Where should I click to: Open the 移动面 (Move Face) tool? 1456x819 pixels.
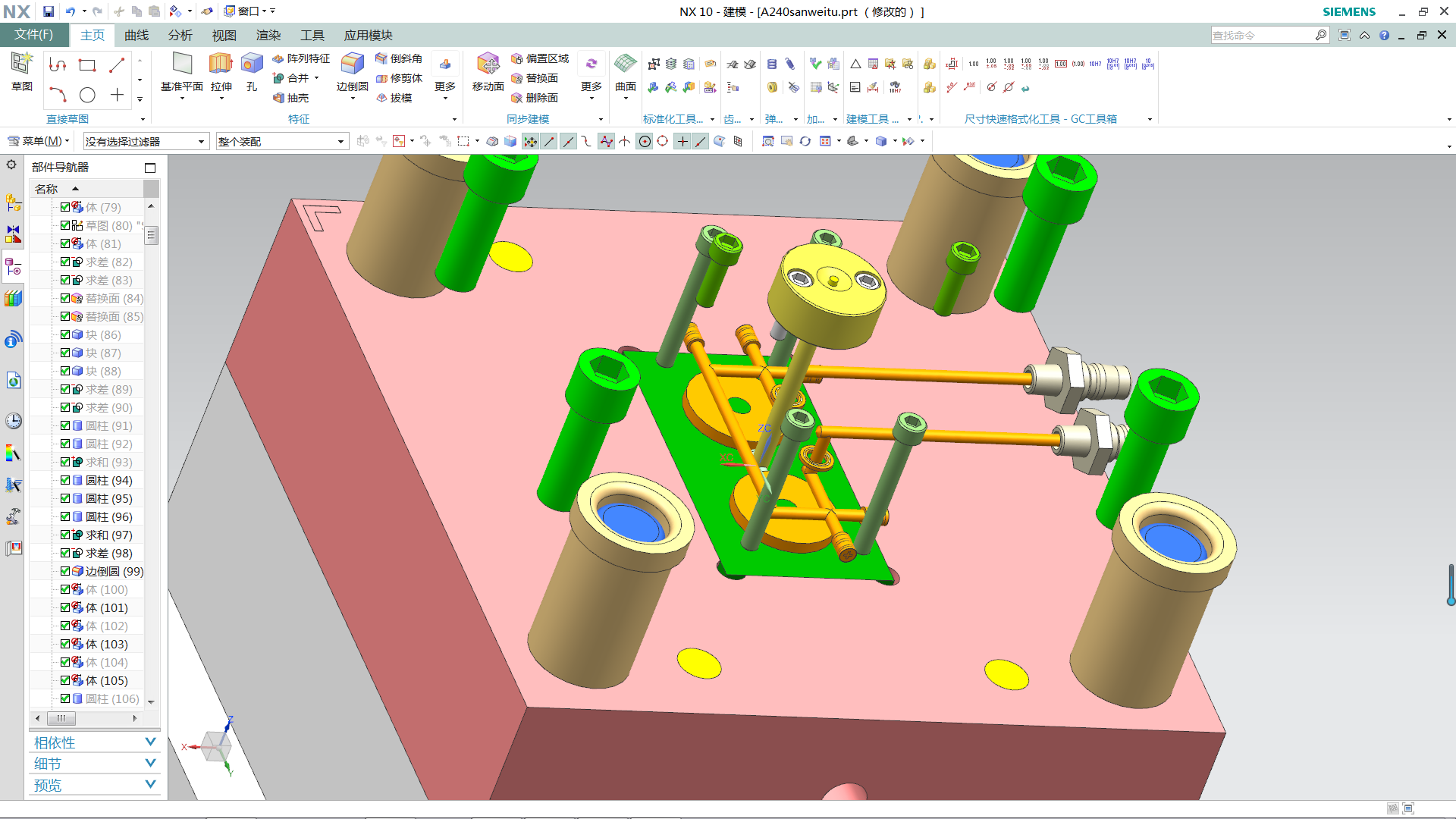point(488,64)
